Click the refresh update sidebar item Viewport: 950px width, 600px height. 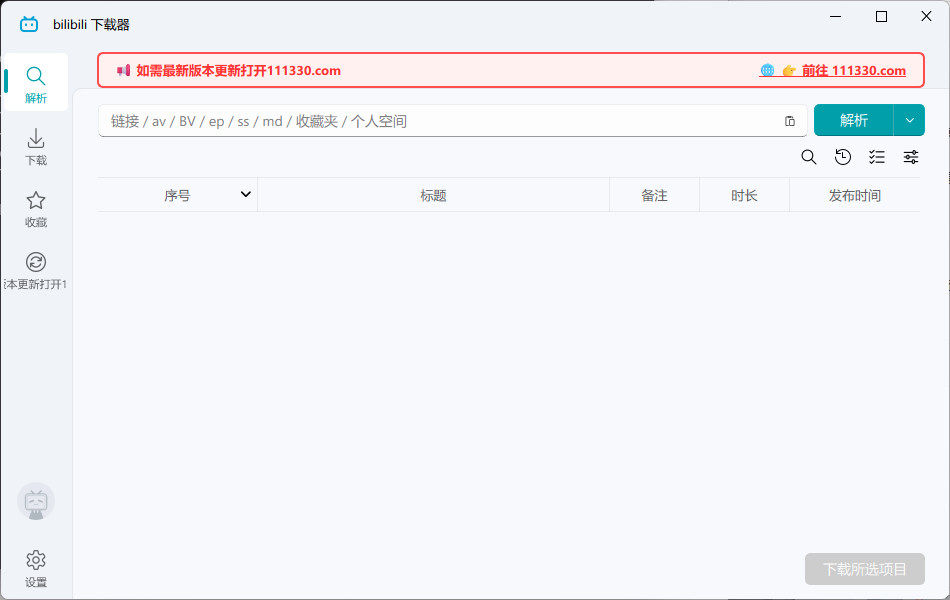[36, 270]
